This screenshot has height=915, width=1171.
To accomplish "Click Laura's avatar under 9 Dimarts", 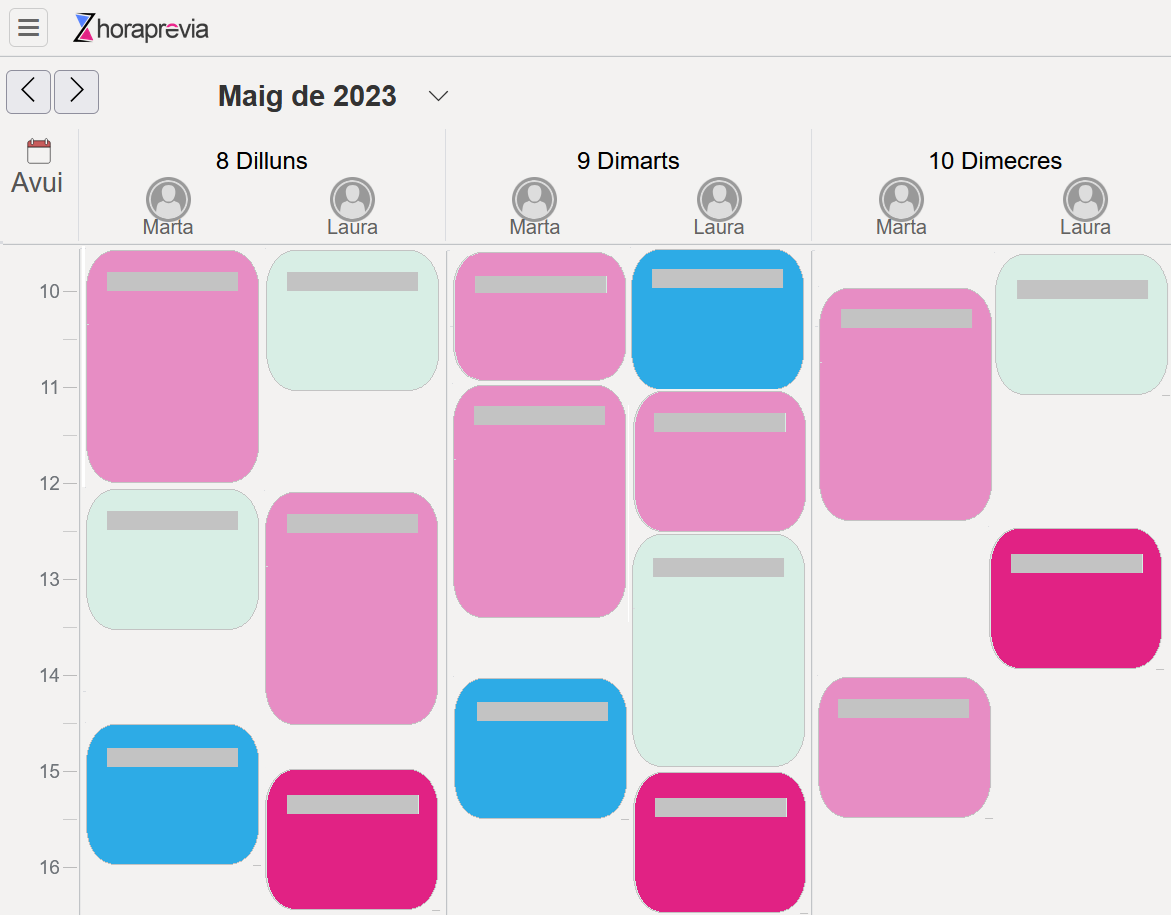I will (x=719, y=199).
